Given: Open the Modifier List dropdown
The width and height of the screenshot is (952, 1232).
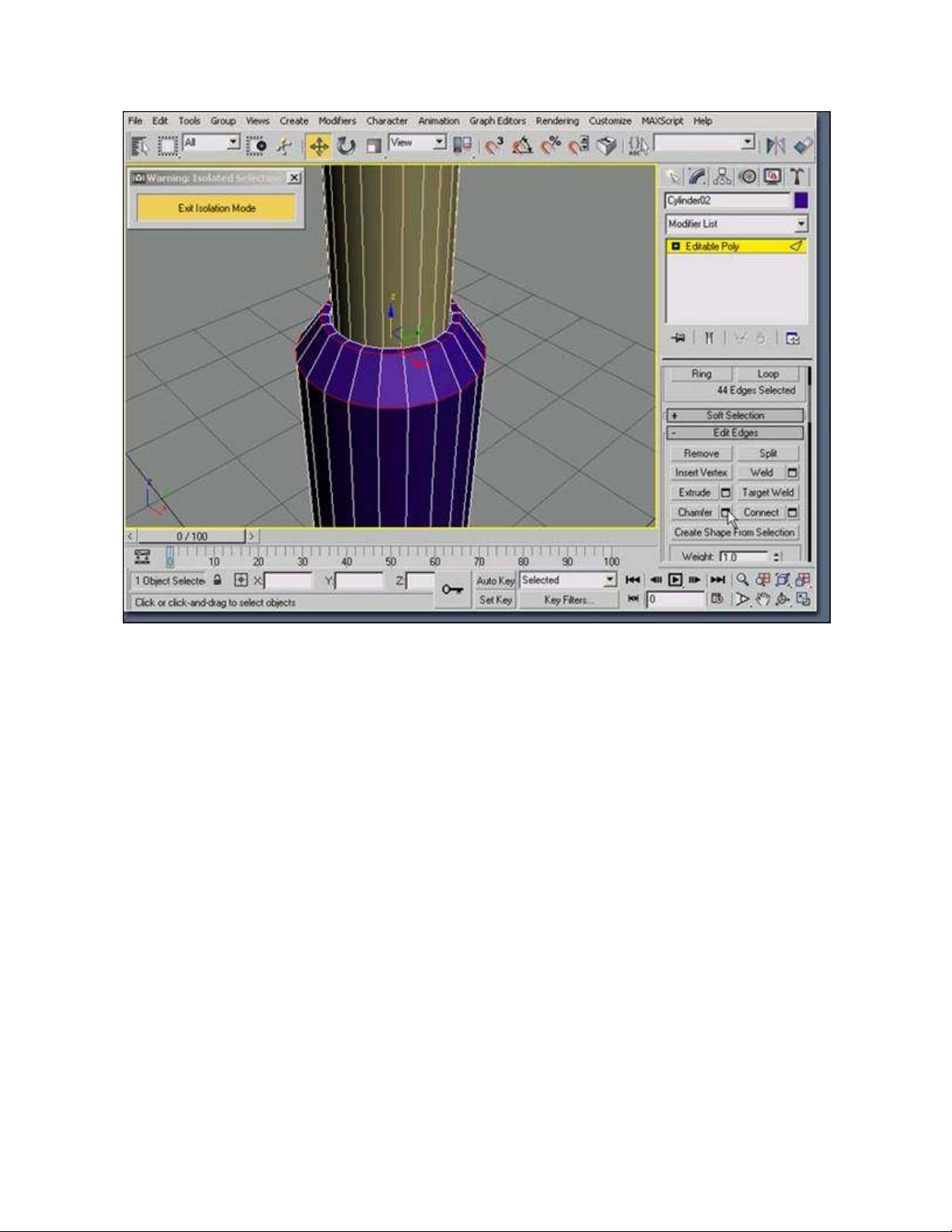Looking at the screenshot, I should point(736,224).
